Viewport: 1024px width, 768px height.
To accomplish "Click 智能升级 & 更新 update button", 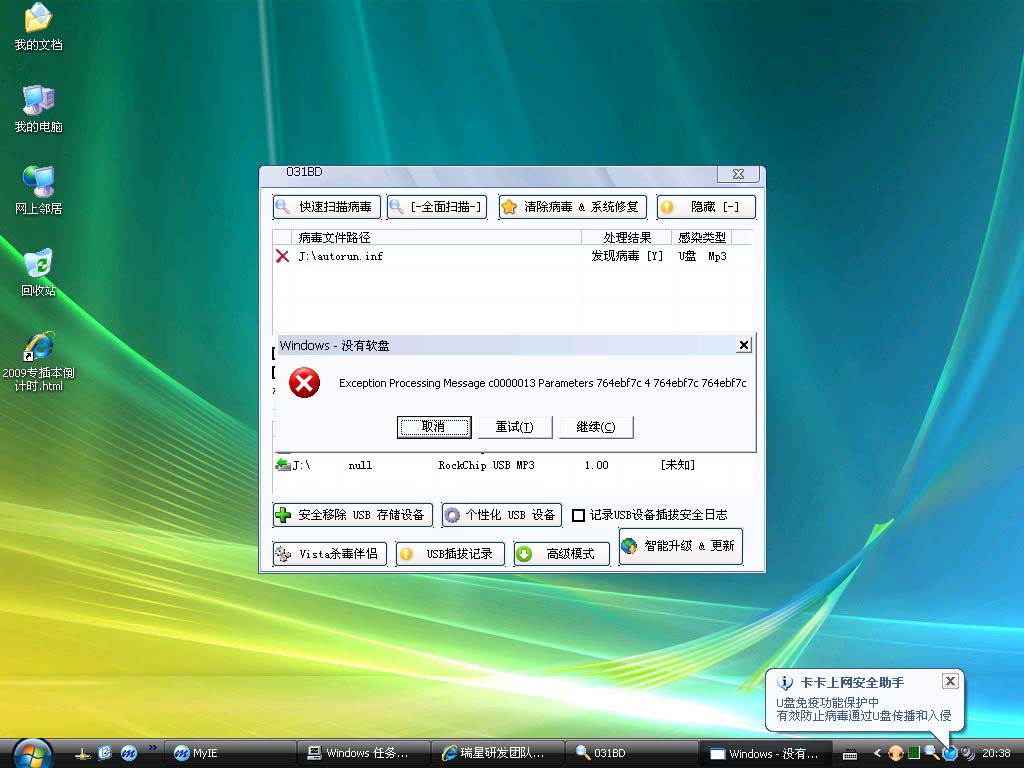I will point(680,546).
